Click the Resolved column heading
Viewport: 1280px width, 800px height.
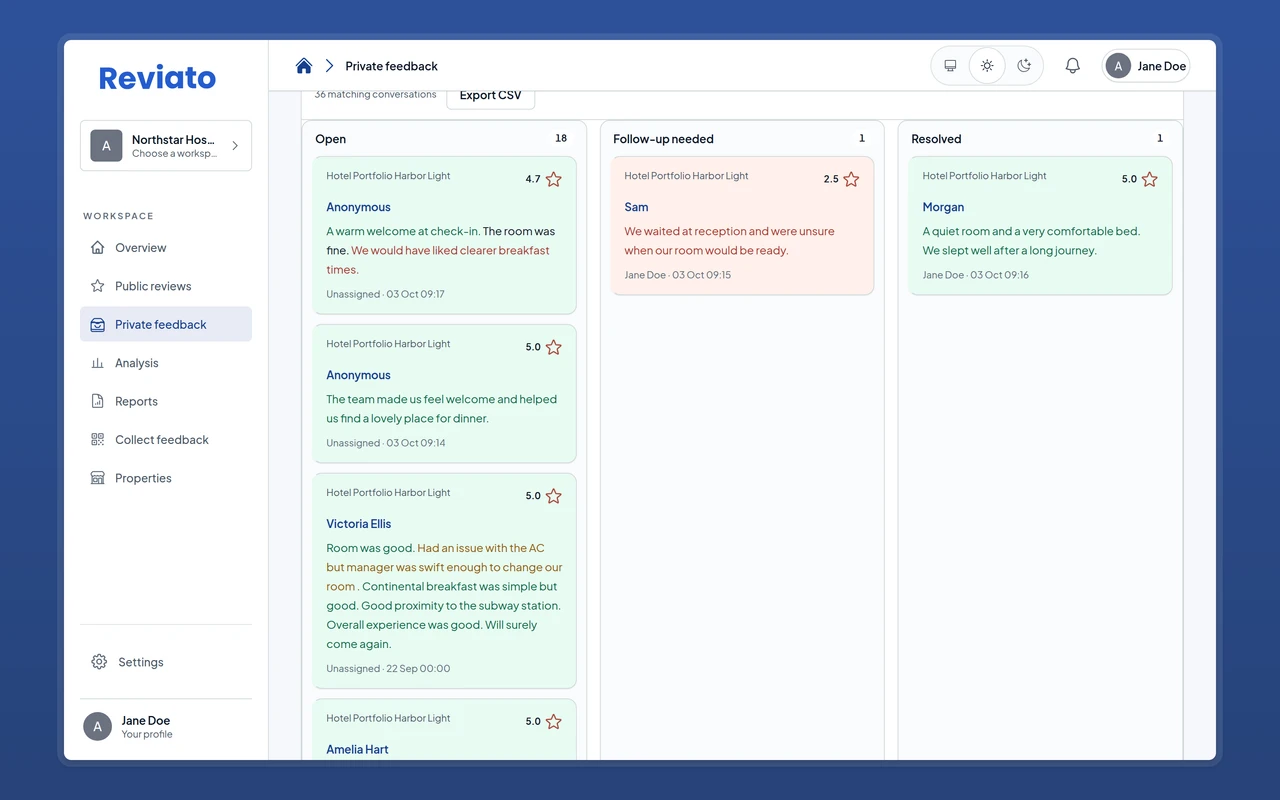pyautogui.click(x=936, y=139)
